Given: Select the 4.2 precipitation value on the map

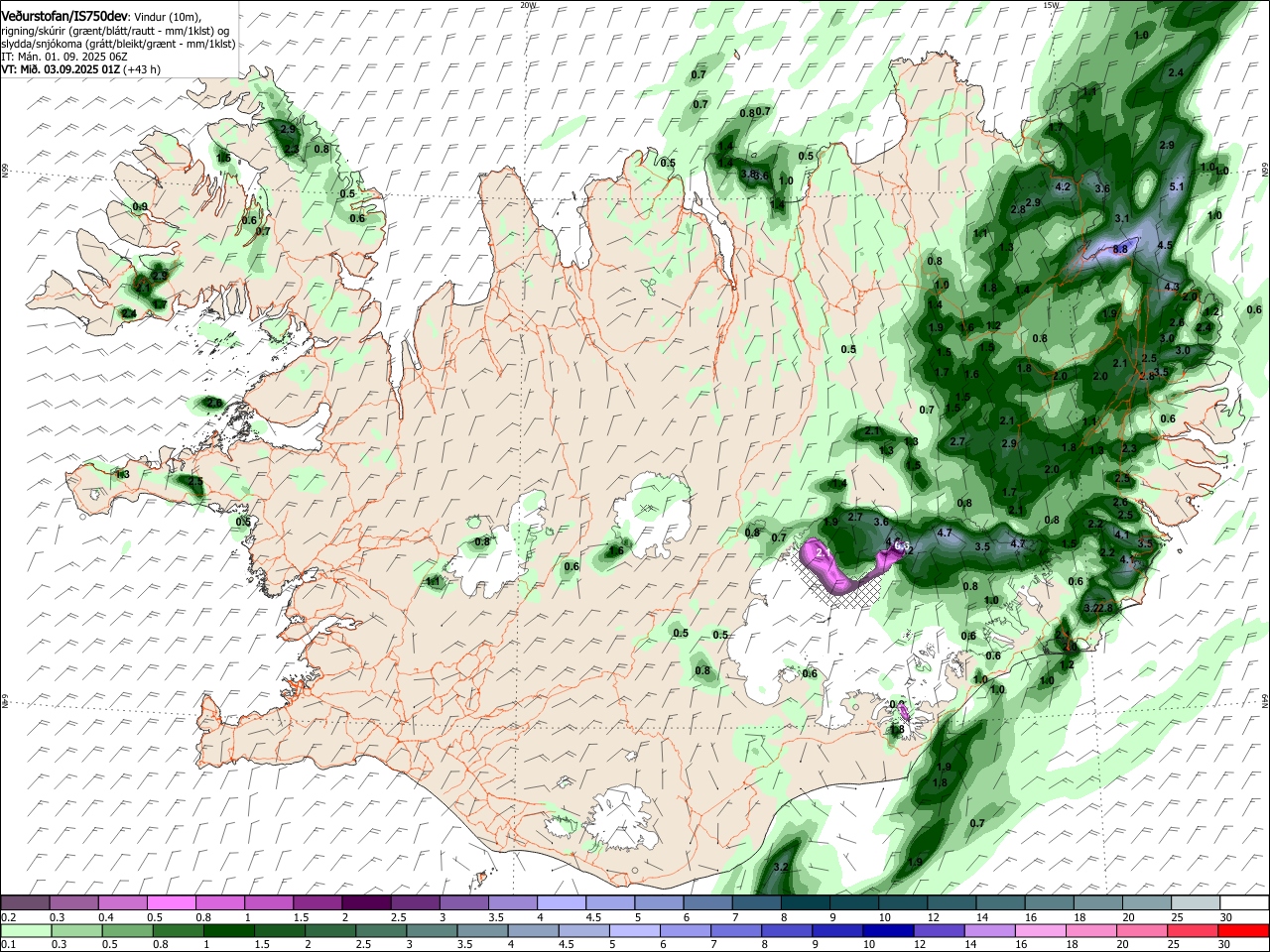Looking at the screenshot, I should pyautogui.click(x=1063, y=186).
